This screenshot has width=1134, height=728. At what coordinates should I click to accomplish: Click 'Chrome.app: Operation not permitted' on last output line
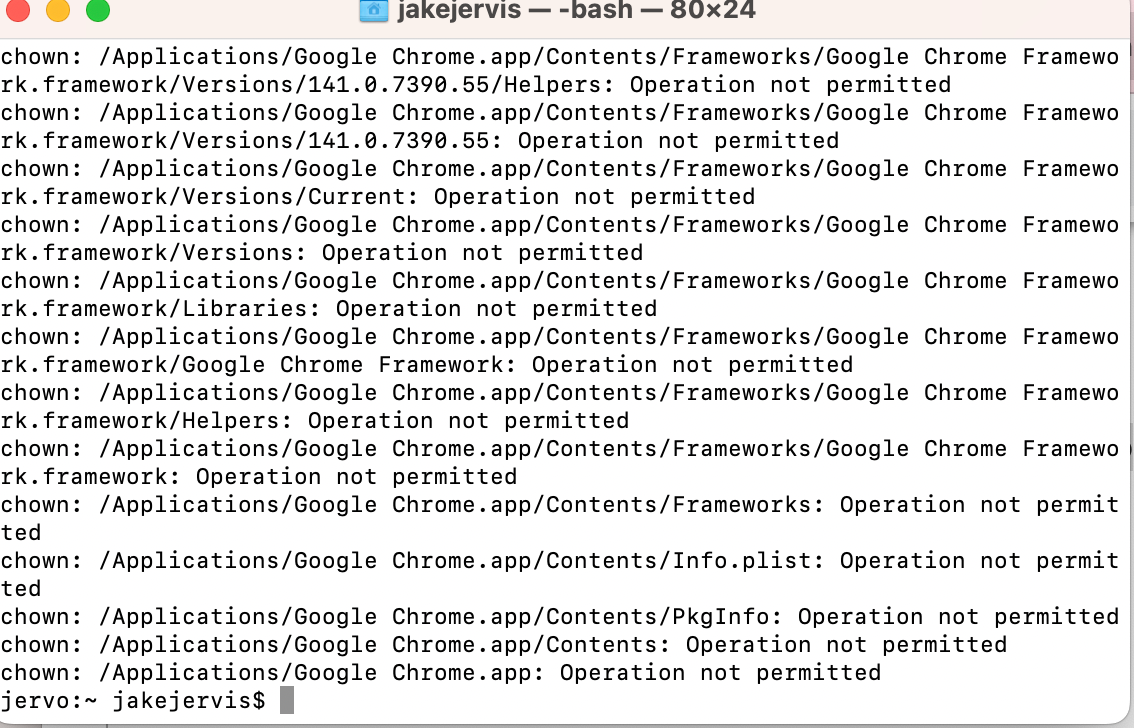[x=636, y=673]
